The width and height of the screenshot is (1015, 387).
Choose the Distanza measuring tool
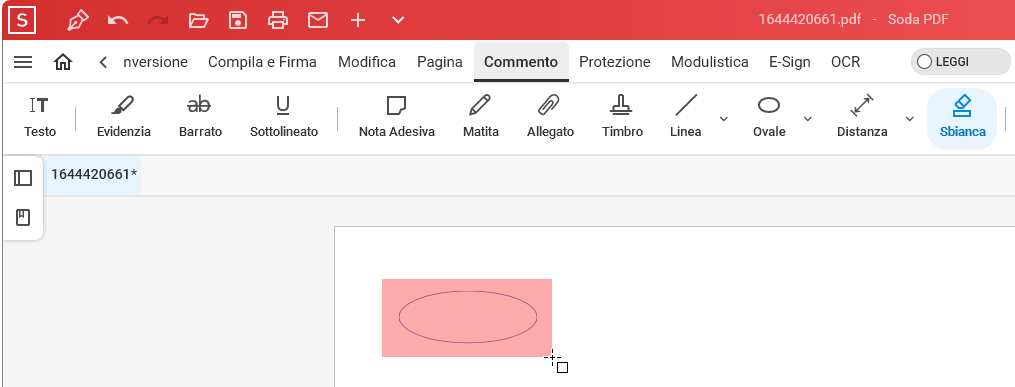tap(862, 116)
